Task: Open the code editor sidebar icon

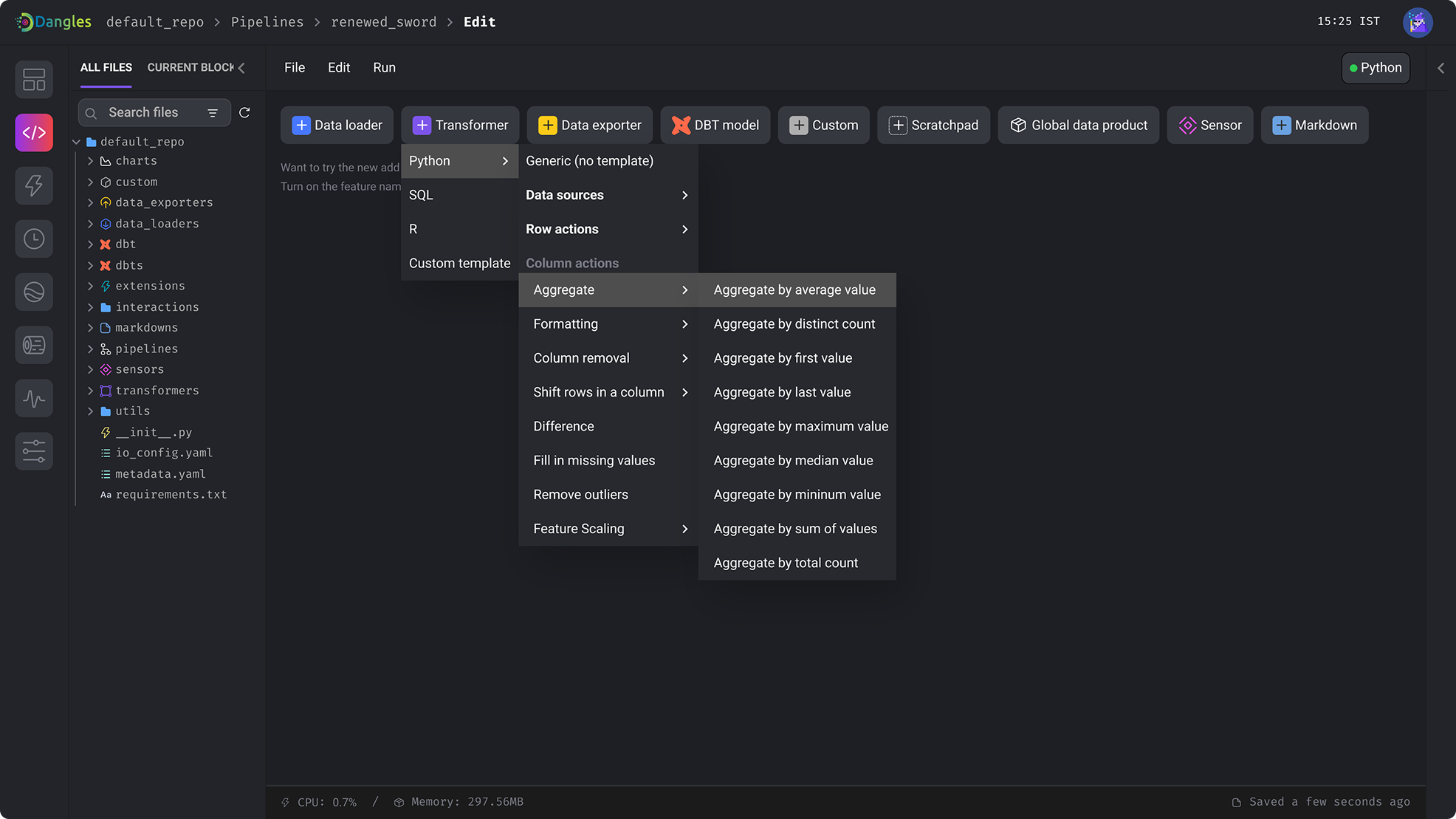Action: coord(34,132)
